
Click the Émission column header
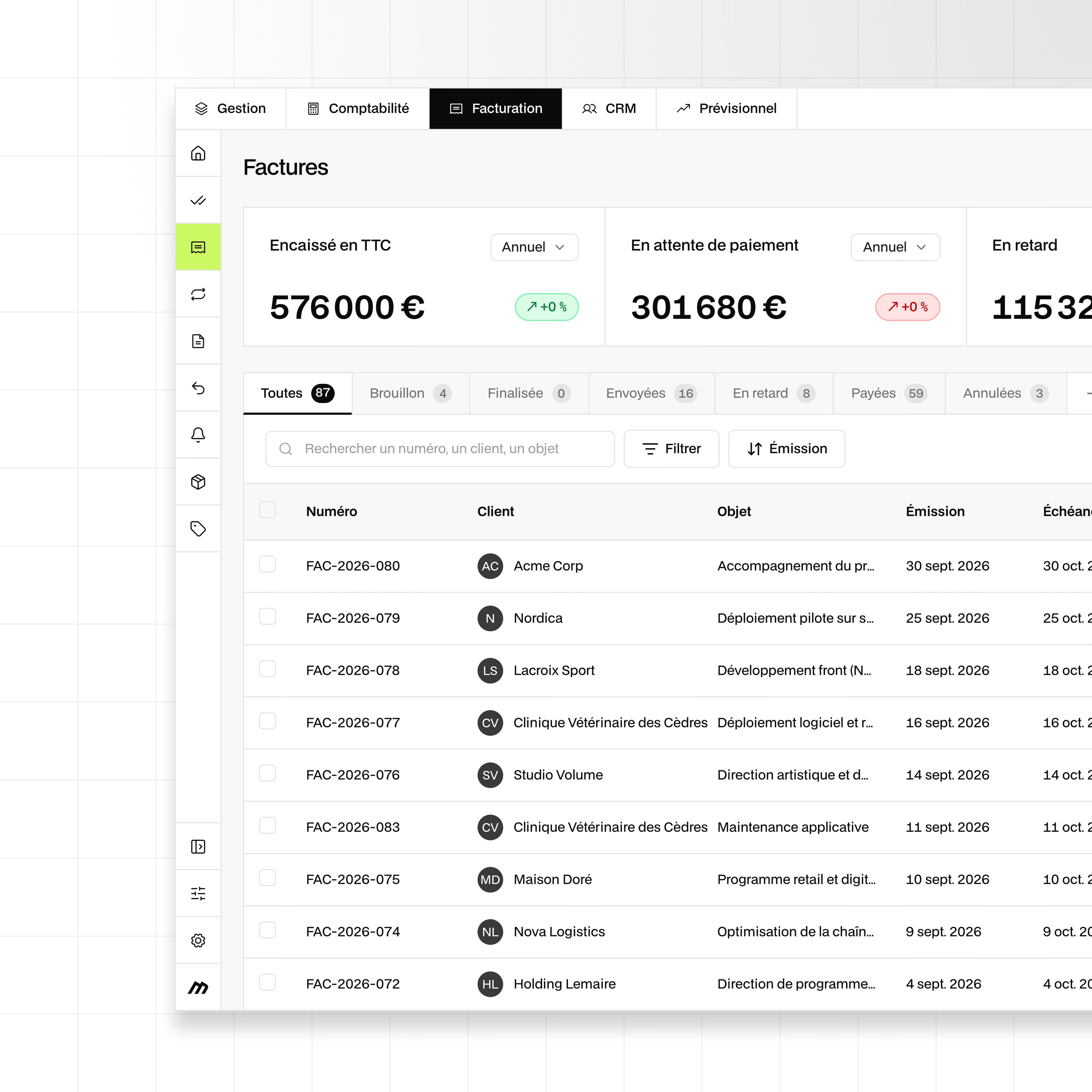click(x=935, y=512)
